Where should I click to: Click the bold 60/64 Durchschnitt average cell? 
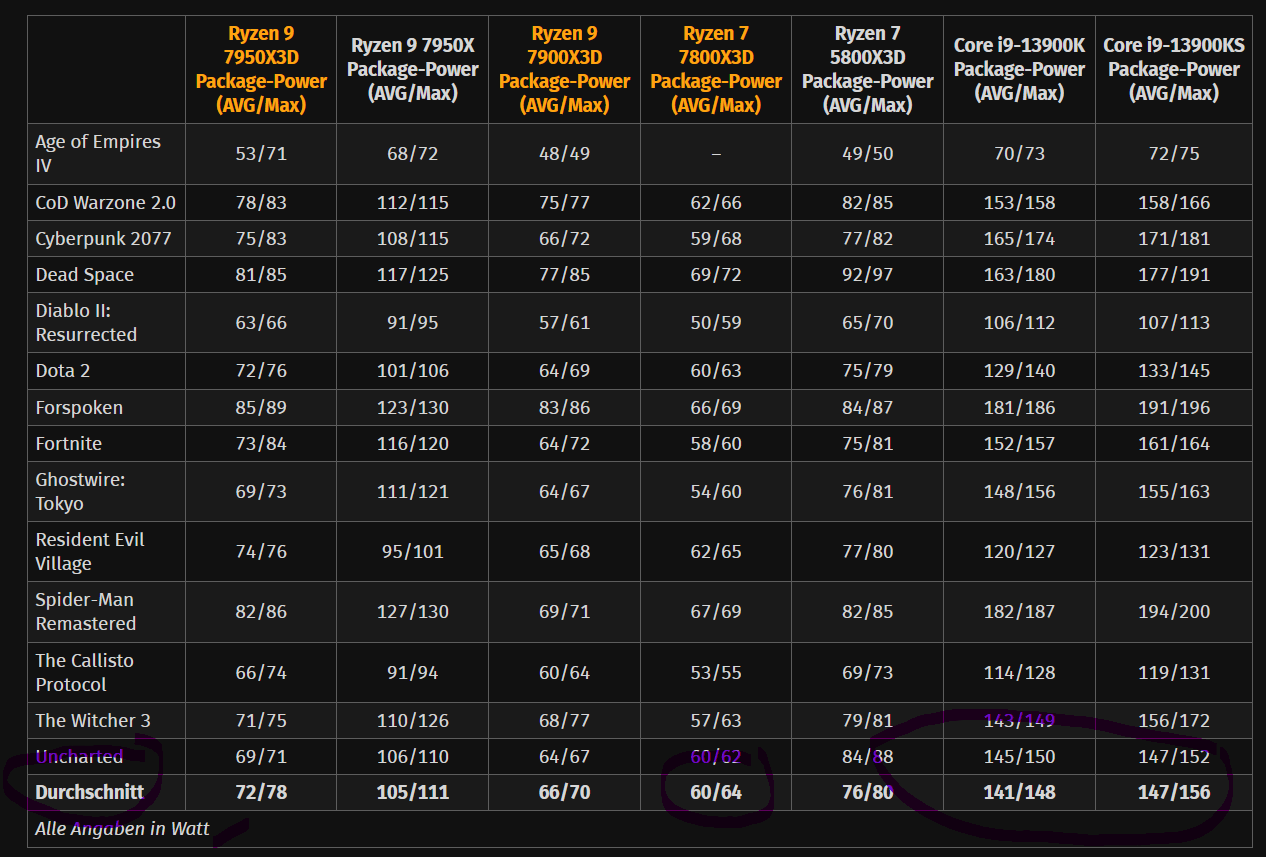[x=716, y=792]
